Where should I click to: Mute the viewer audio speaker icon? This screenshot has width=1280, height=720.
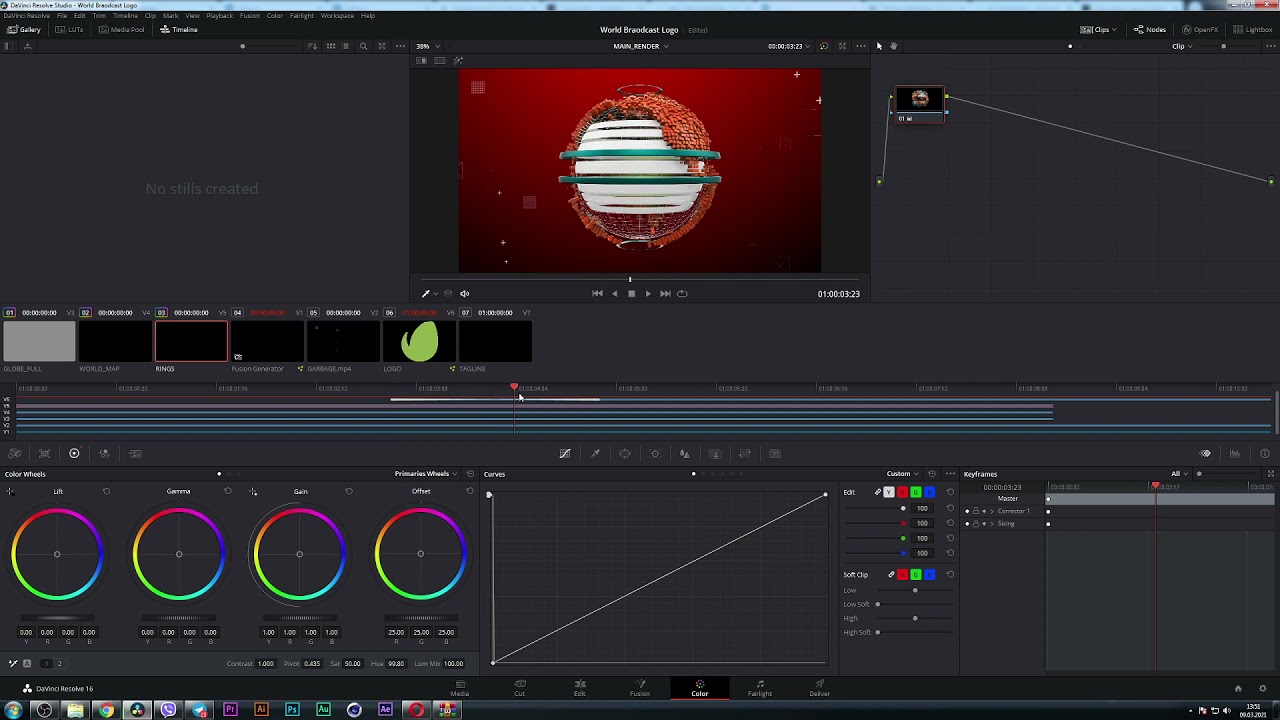click(464, 294)
